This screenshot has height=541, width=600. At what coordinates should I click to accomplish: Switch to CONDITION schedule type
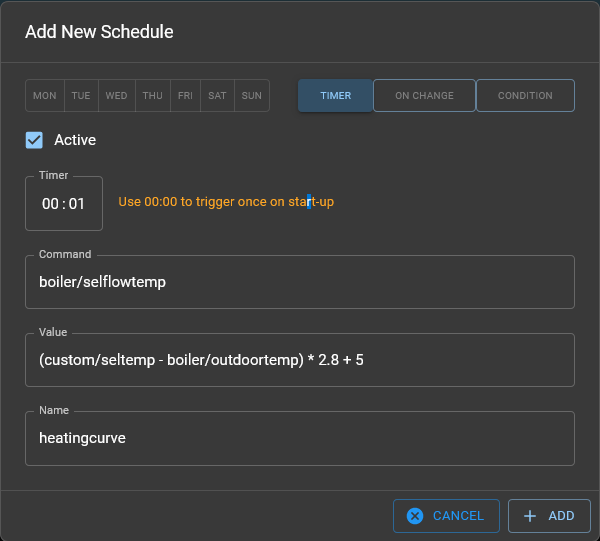(525, 96)
